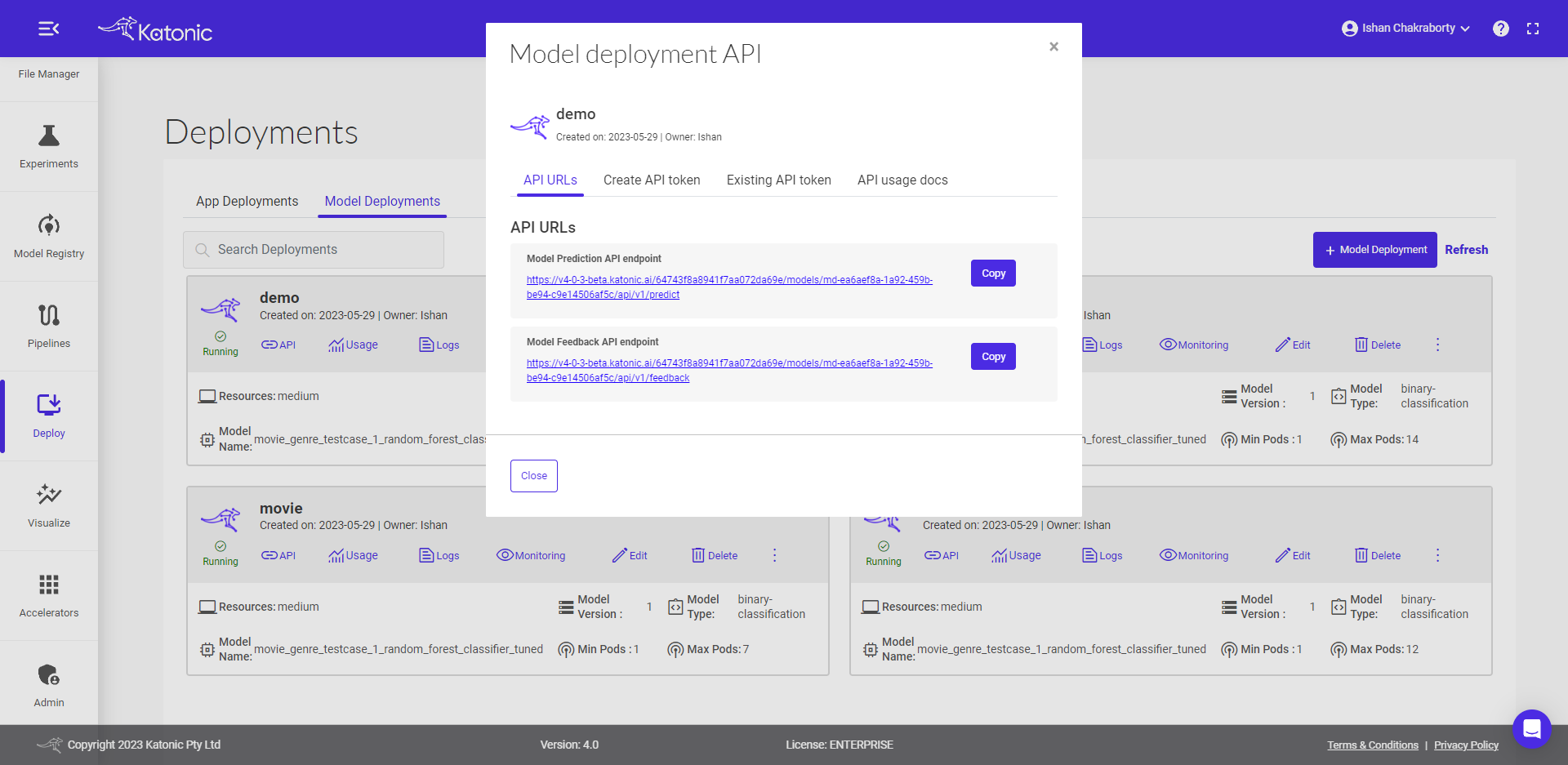Open the Privacy Policy link

(x=1466, y=745)
